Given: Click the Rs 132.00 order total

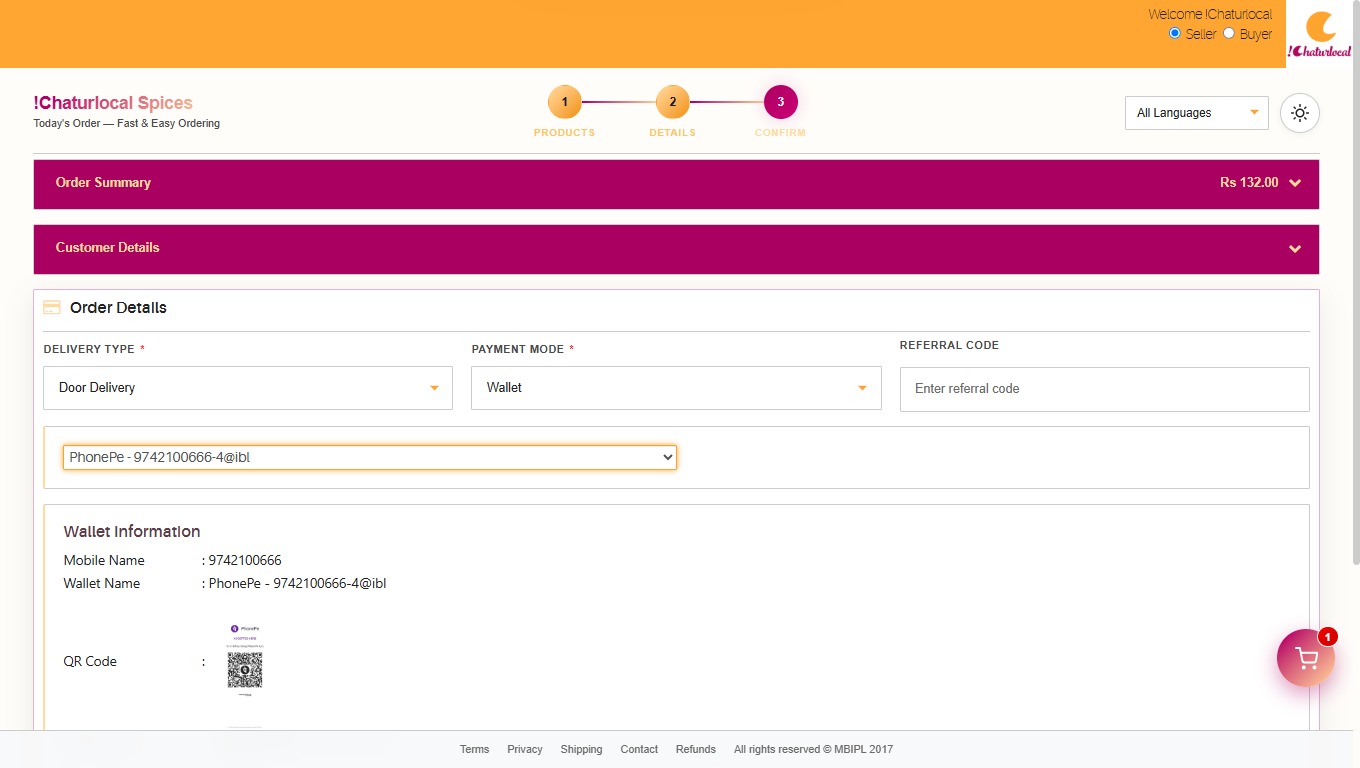Looking at the screenshot, I should (x=1249, y=183).
